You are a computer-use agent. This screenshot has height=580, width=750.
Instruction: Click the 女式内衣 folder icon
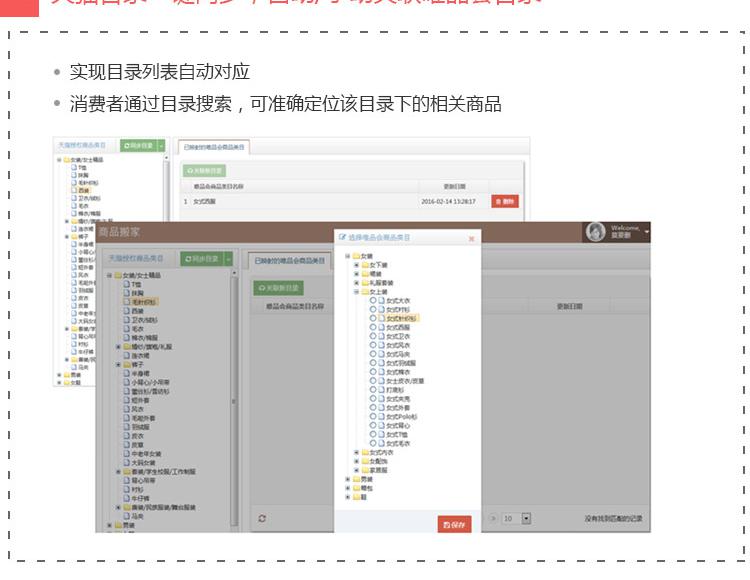[365, 452]
